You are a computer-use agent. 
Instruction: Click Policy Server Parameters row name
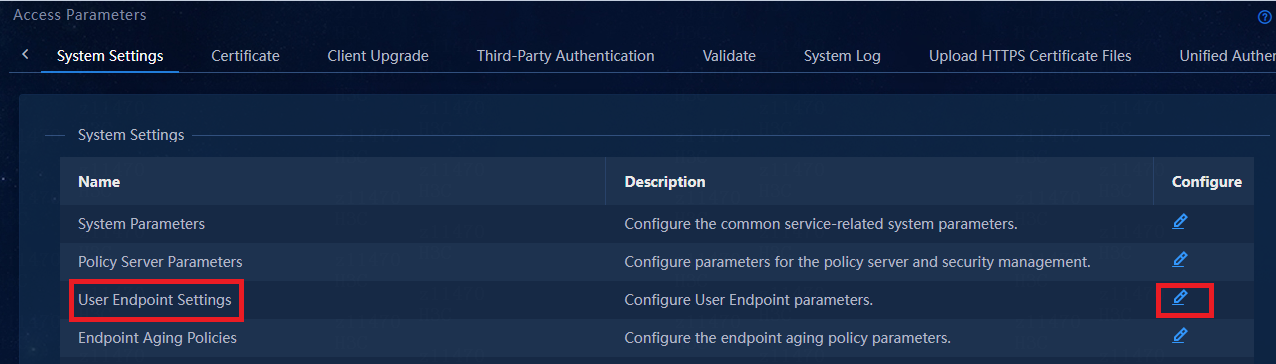coord(160,261)
